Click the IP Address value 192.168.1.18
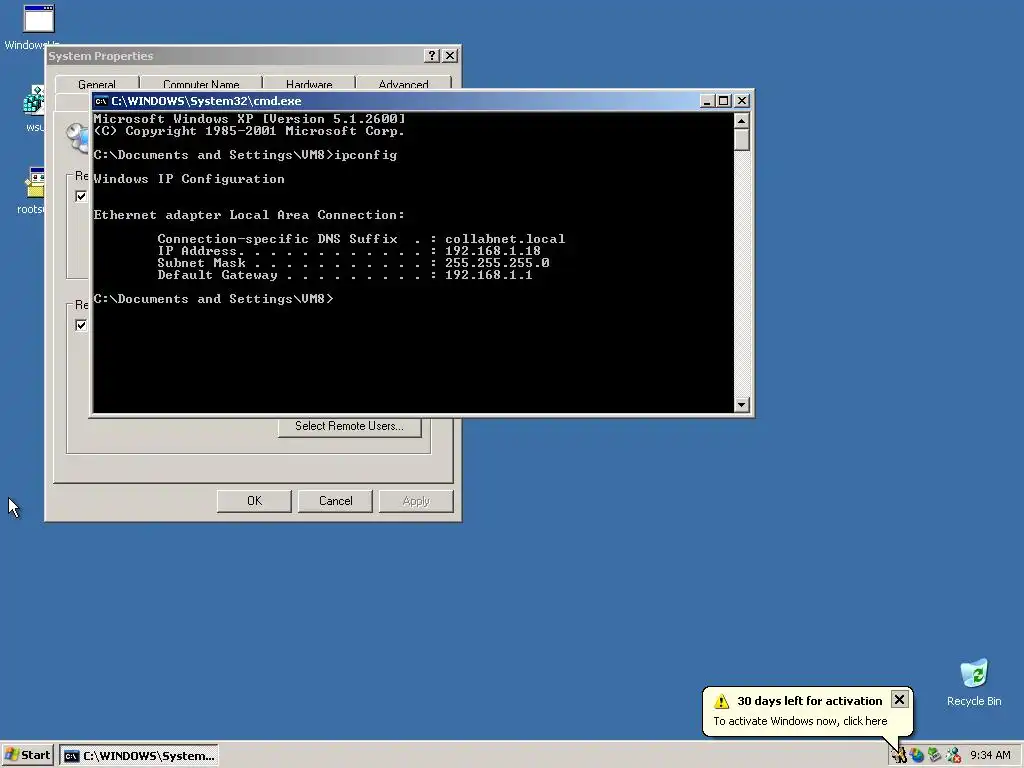 point(492,251)
